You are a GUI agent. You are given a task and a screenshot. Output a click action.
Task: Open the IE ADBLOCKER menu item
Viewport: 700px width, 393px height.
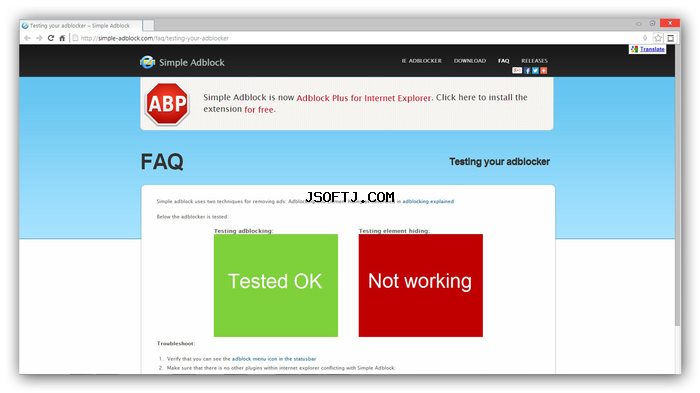pos(421,61)
